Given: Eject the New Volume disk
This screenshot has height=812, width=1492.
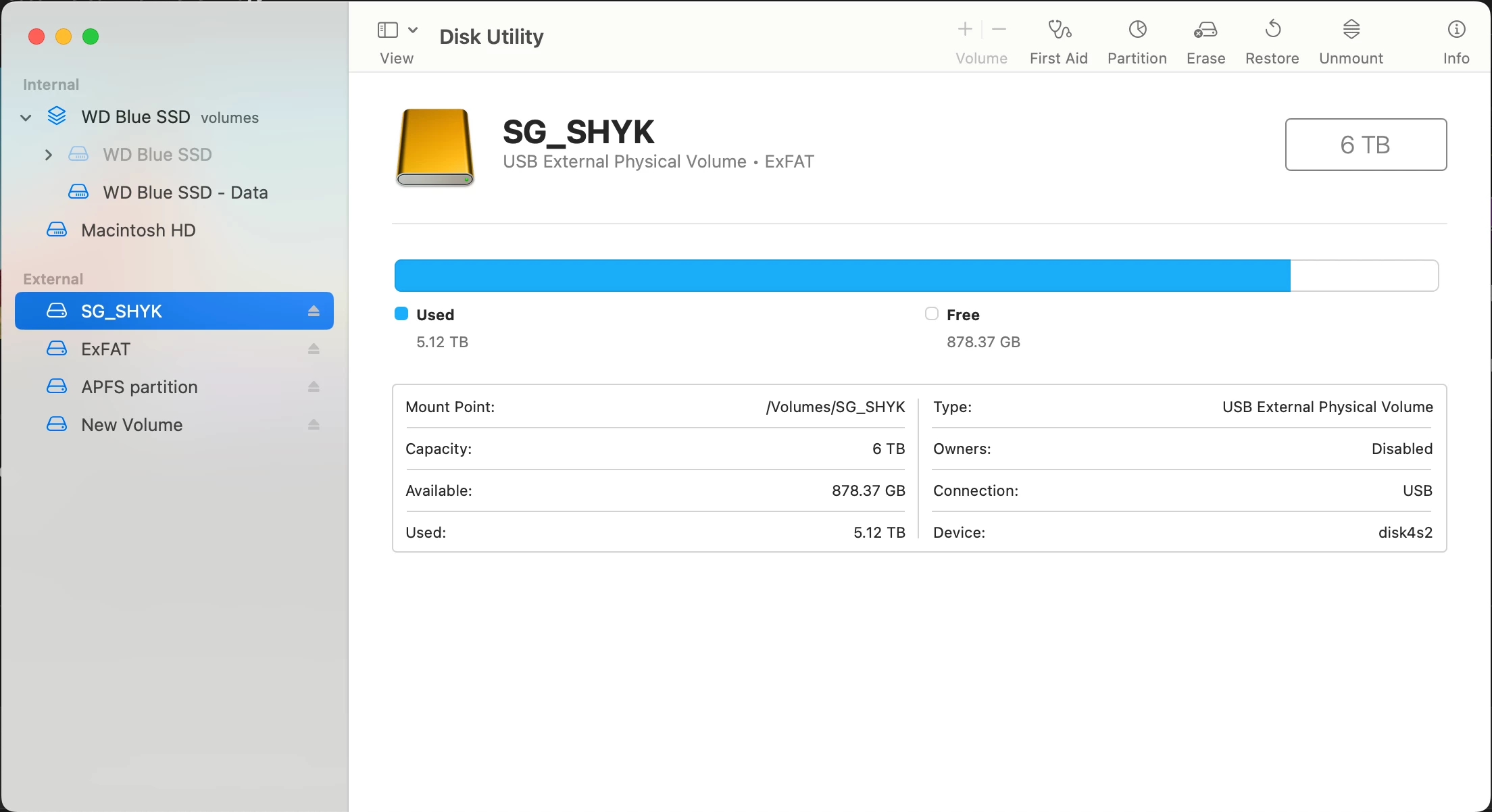Looking at the screenshot, I should (x=314, y=425).
